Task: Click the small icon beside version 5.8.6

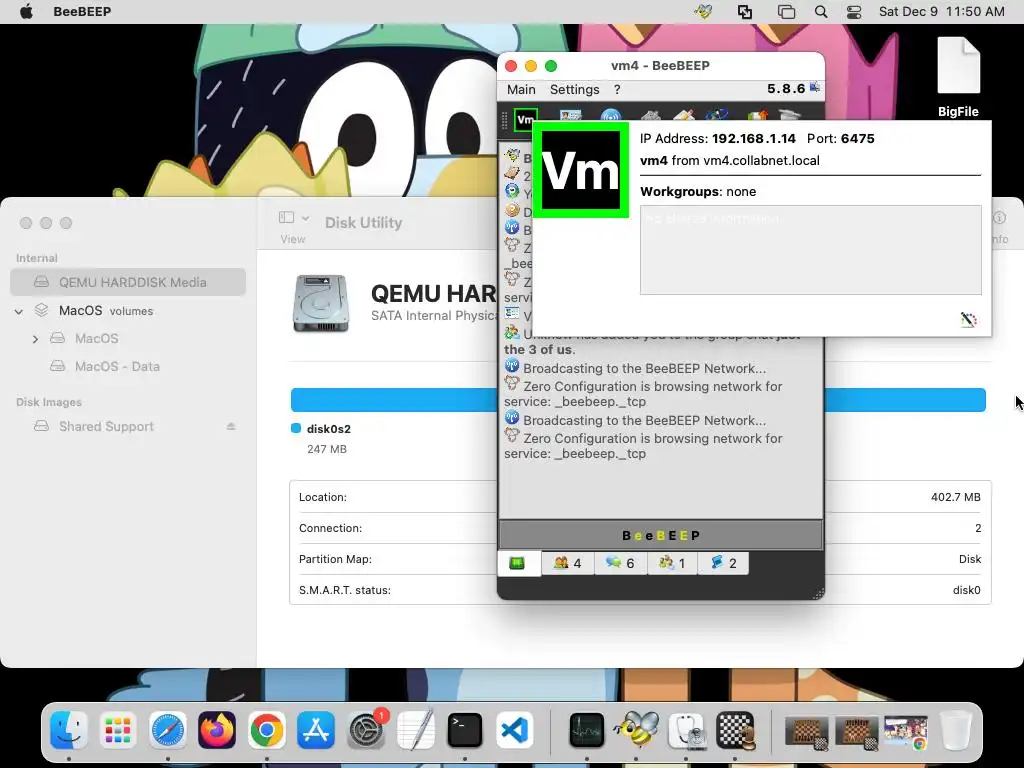Action: coord(815,87)
